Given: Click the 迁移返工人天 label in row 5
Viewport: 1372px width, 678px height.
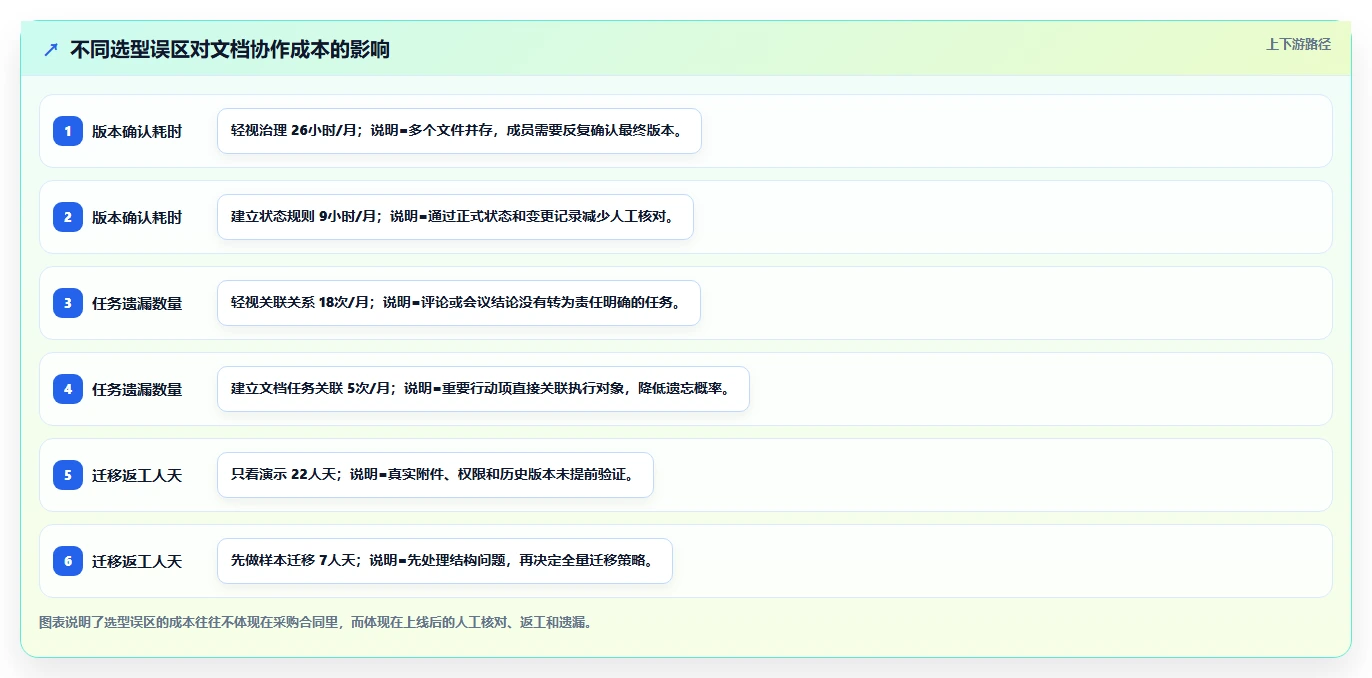Looking at the screenshot, I should coord(137,475).
